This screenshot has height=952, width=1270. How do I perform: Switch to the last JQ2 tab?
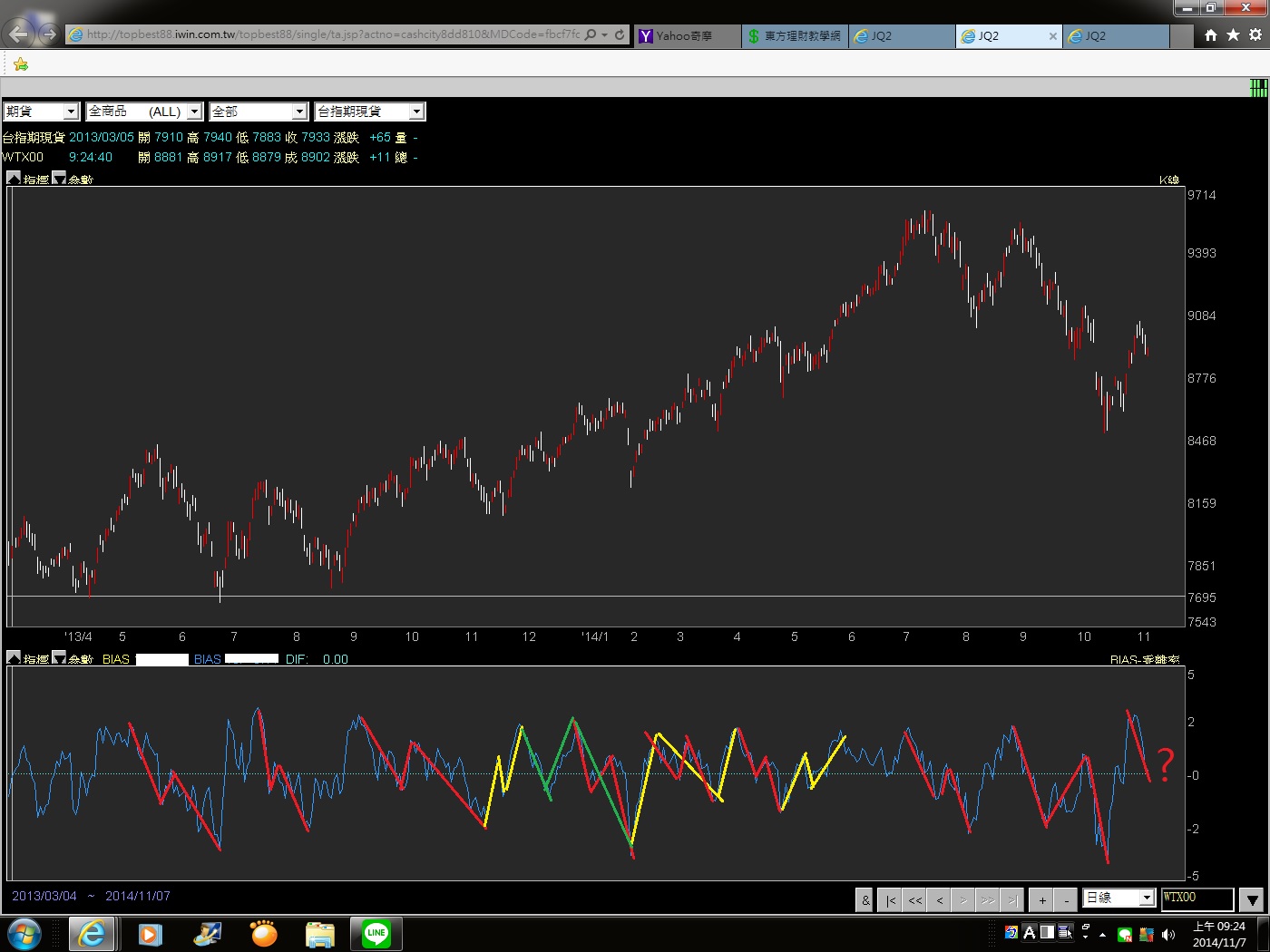(1116, 35)
